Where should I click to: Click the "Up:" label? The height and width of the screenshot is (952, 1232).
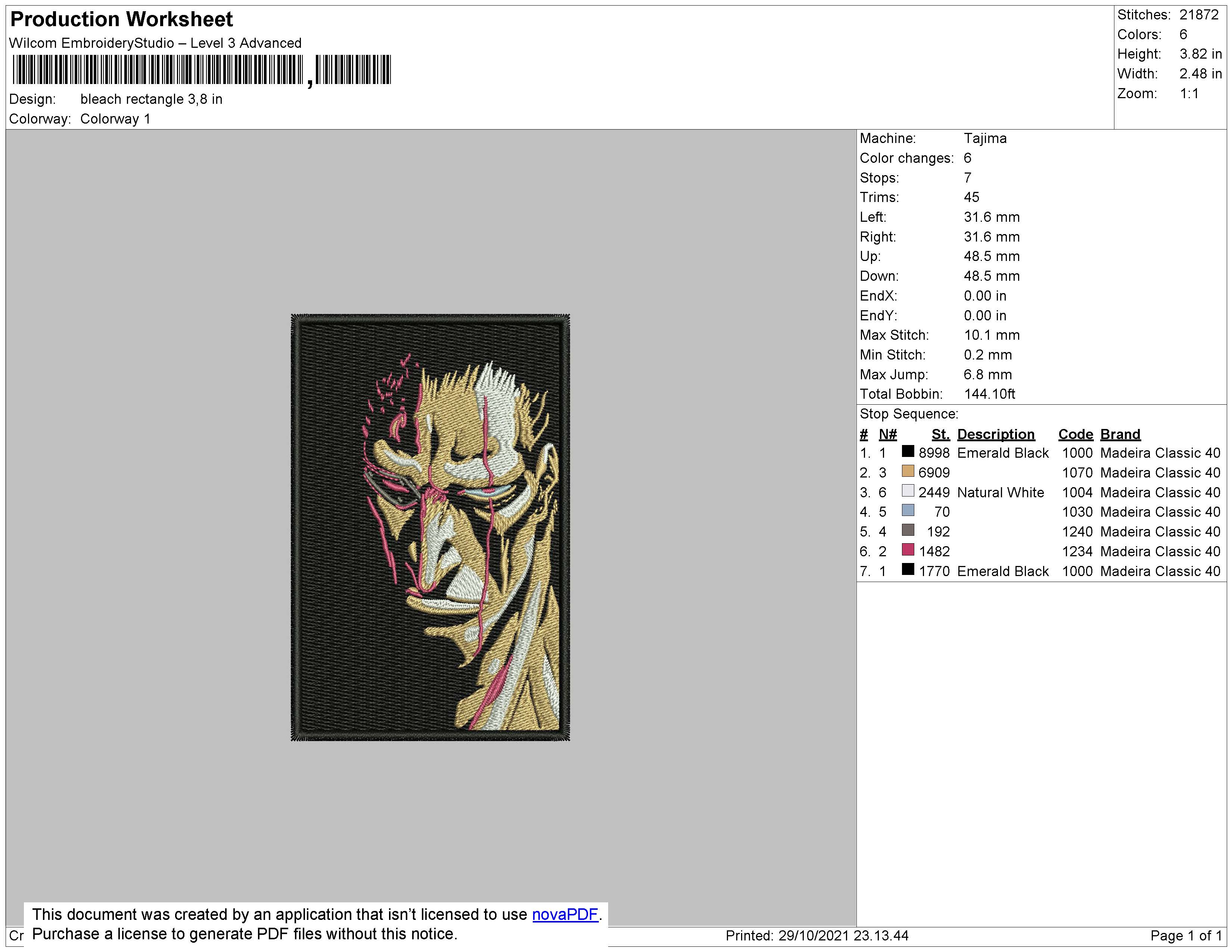[870, 256]
